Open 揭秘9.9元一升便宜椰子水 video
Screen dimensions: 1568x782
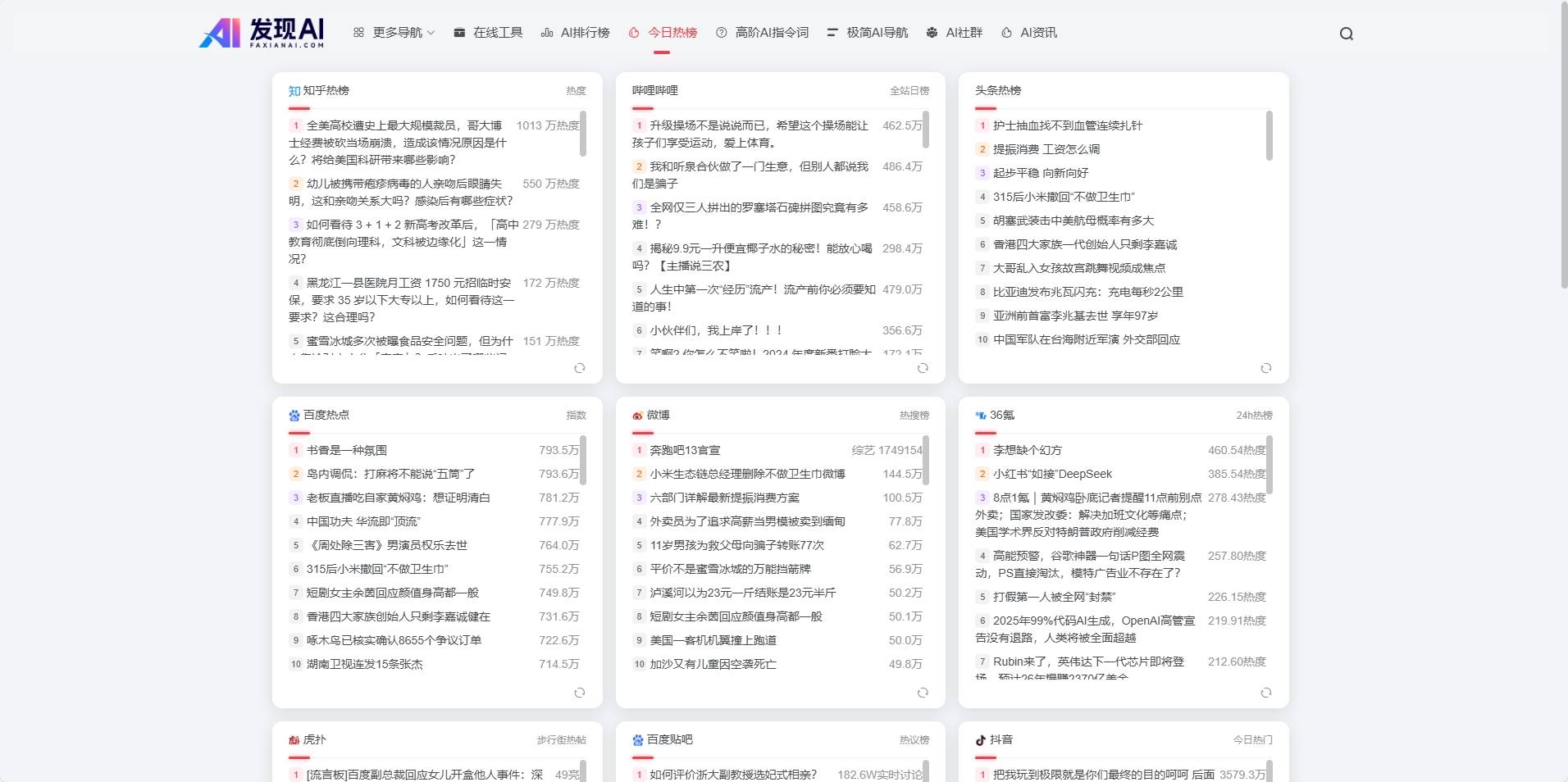coord(752,257)
